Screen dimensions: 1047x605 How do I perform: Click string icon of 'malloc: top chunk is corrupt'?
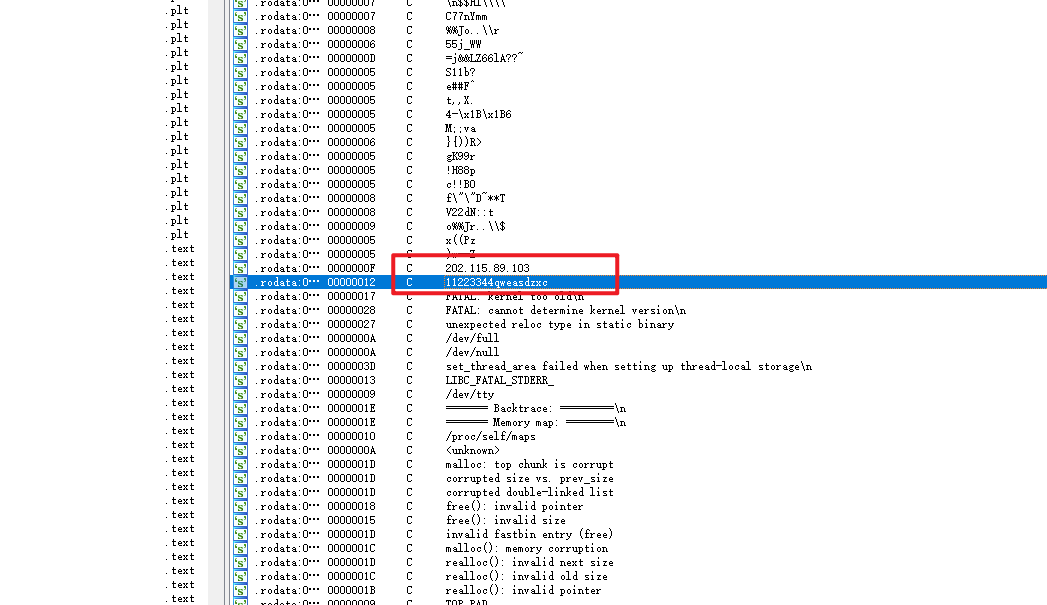point(240,465)
